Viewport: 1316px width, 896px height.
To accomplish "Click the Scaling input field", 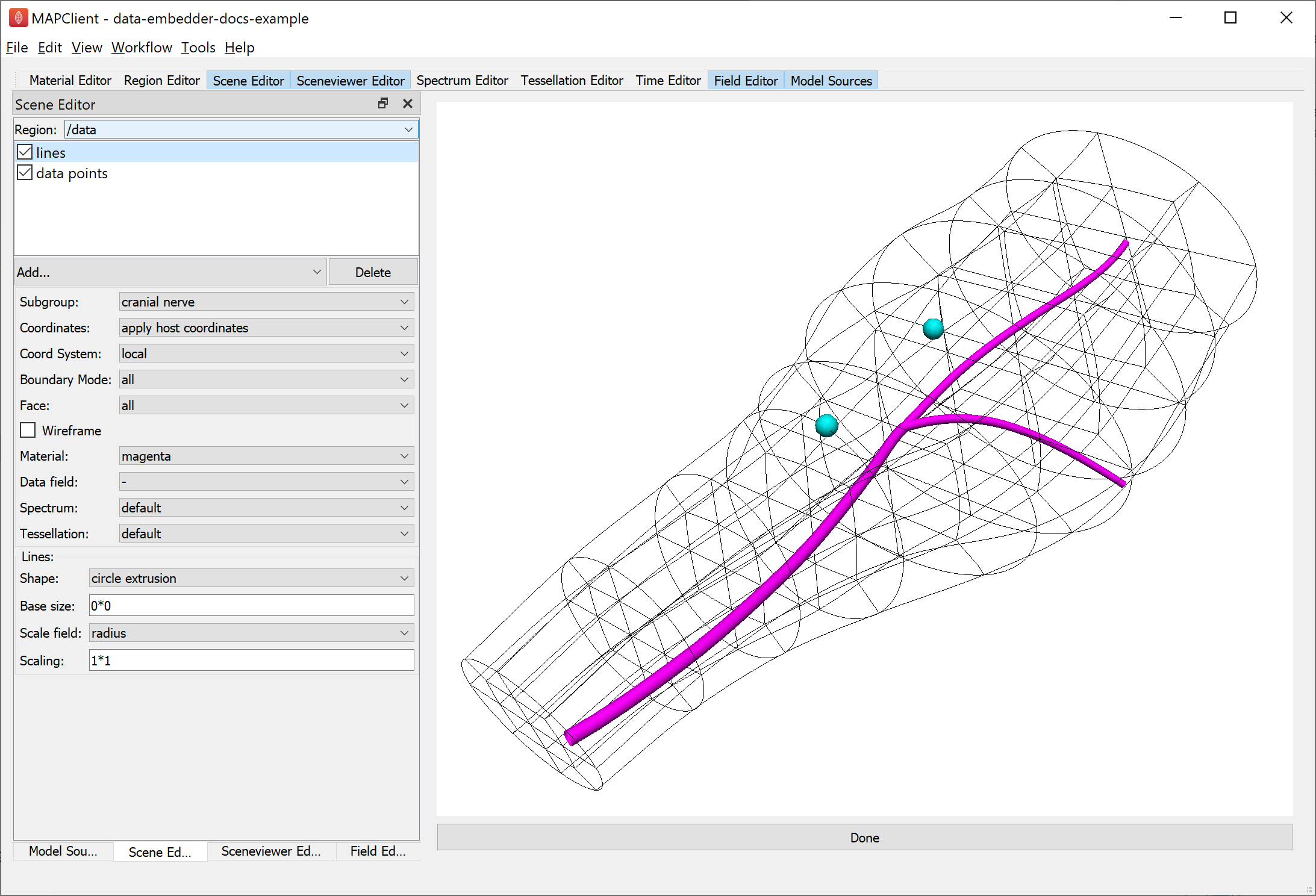I will (x=251, y=661).
